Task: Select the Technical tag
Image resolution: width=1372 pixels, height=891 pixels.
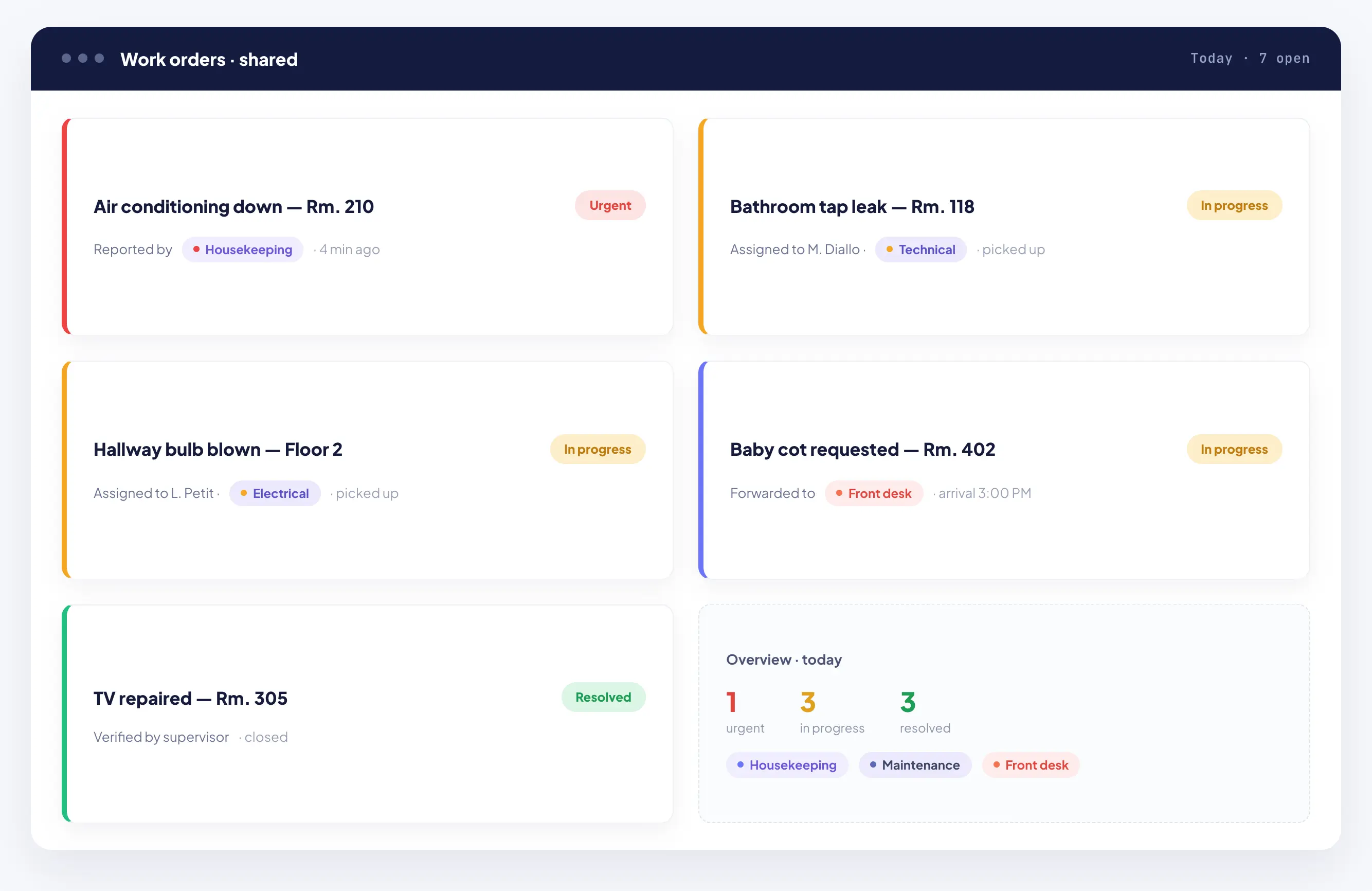Action: [x=920, y=250]
